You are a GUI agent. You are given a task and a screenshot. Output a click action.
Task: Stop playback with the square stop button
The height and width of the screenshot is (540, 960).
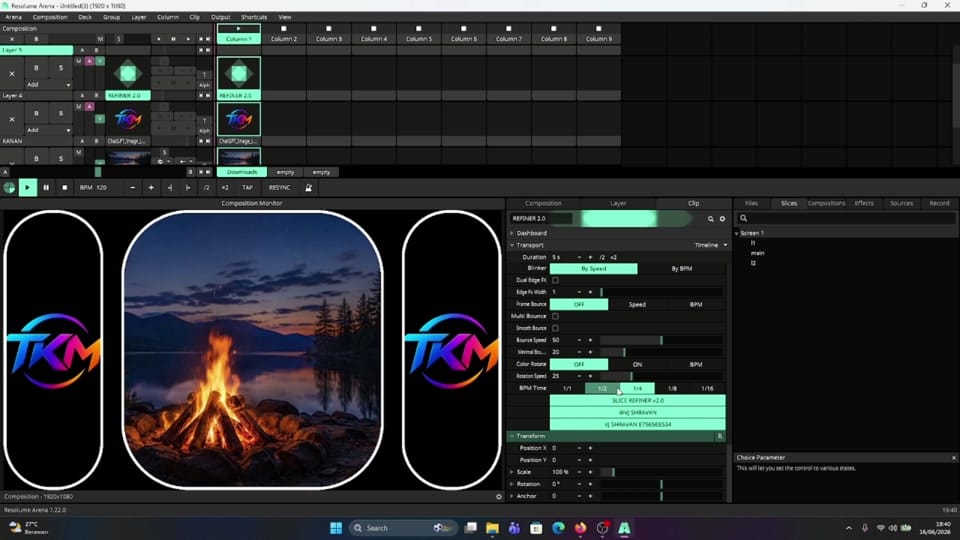[64, 188]
